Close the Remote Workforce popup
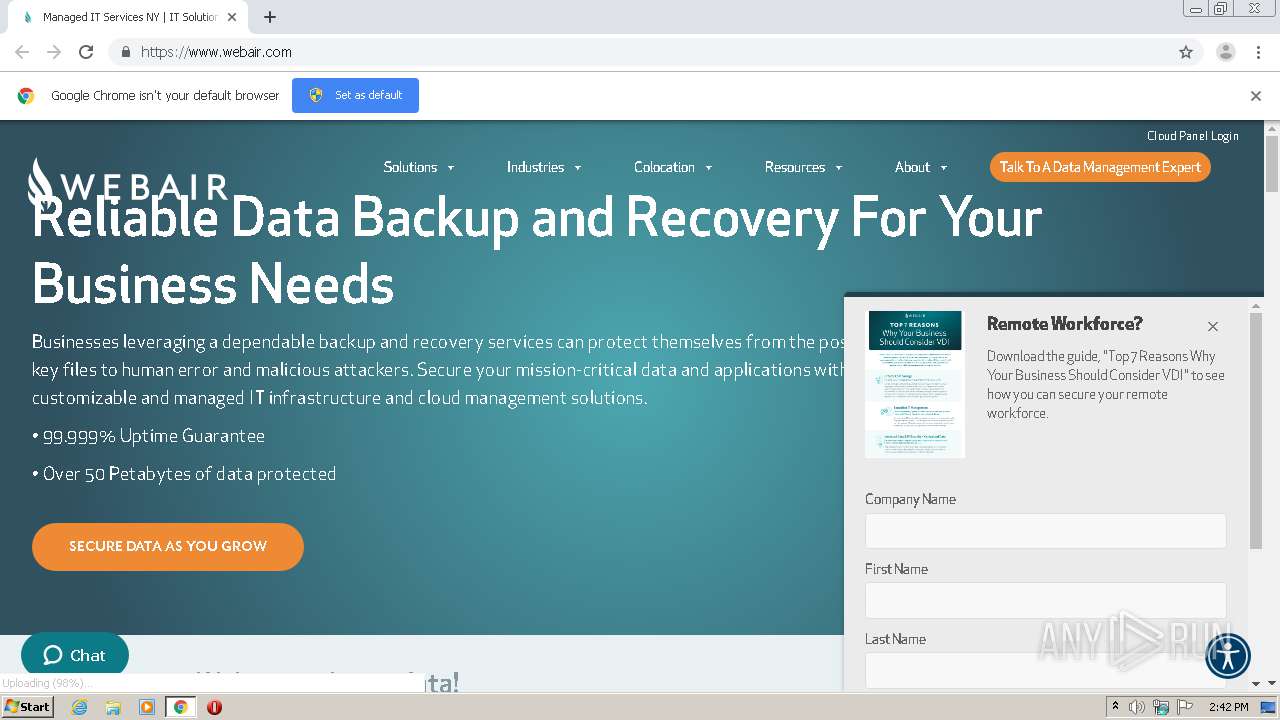 coord(1213,326)
